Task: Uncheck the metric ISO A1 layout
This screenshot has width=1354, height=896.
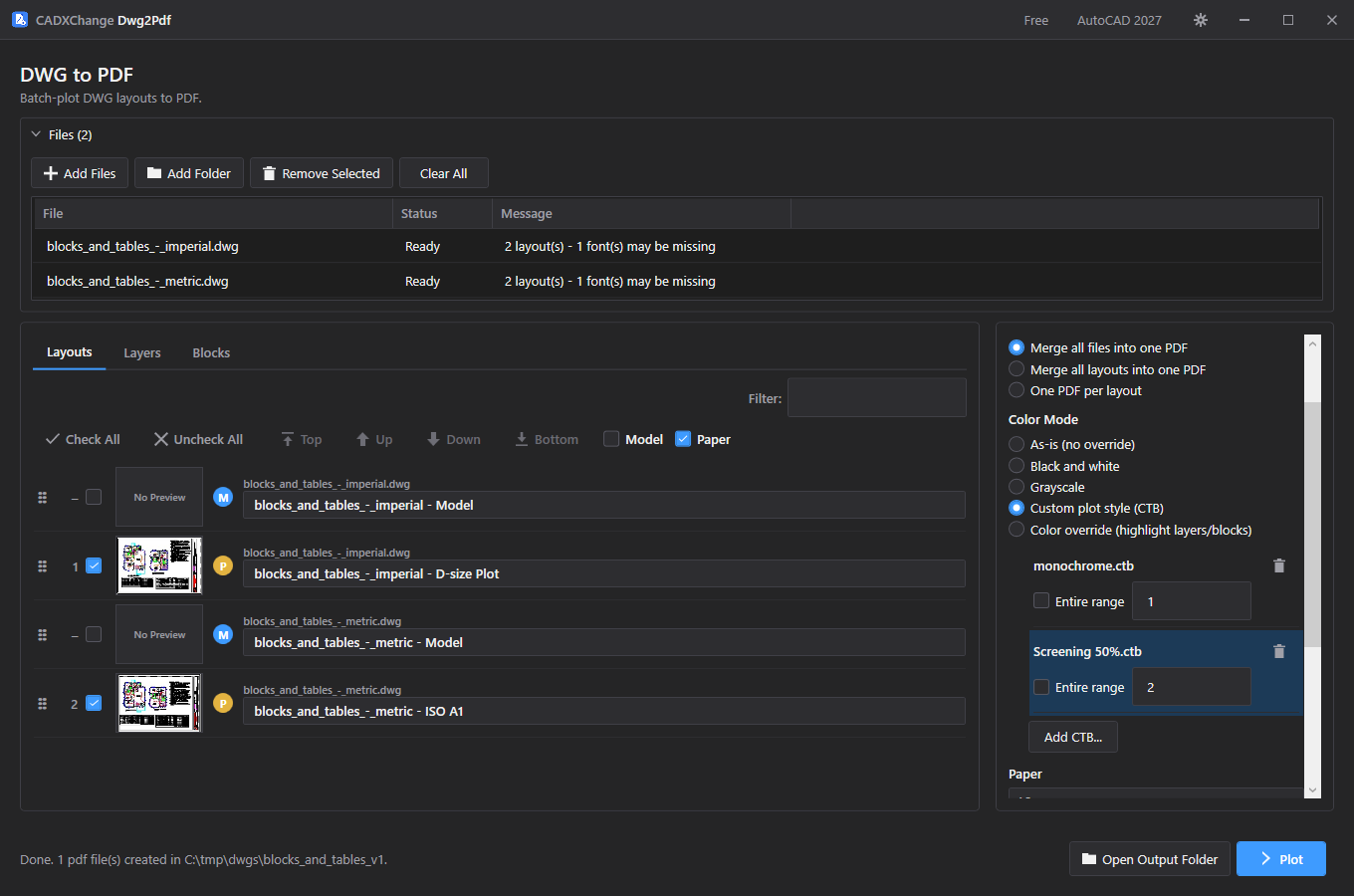Action: pyautogui.click(x=94, y=703)
